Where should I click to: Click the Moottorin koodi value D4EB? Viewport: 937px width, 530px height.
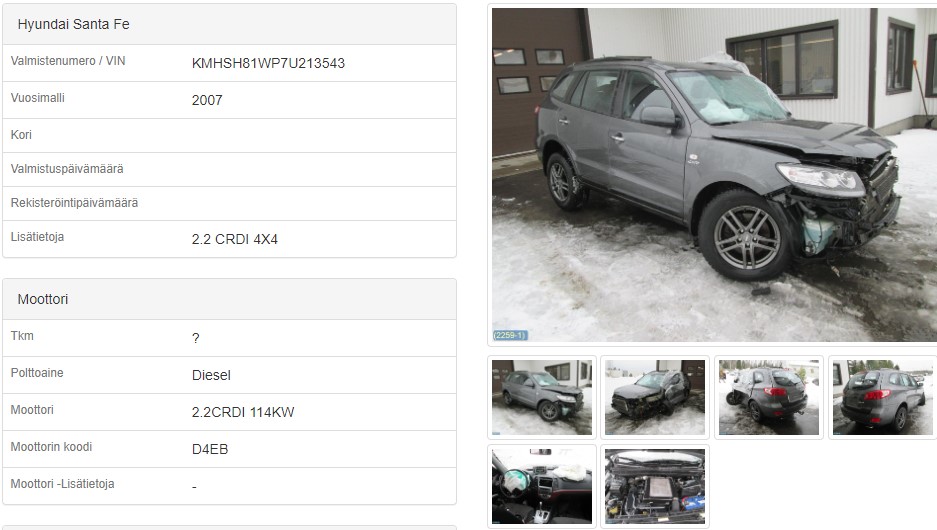point(210,449)
